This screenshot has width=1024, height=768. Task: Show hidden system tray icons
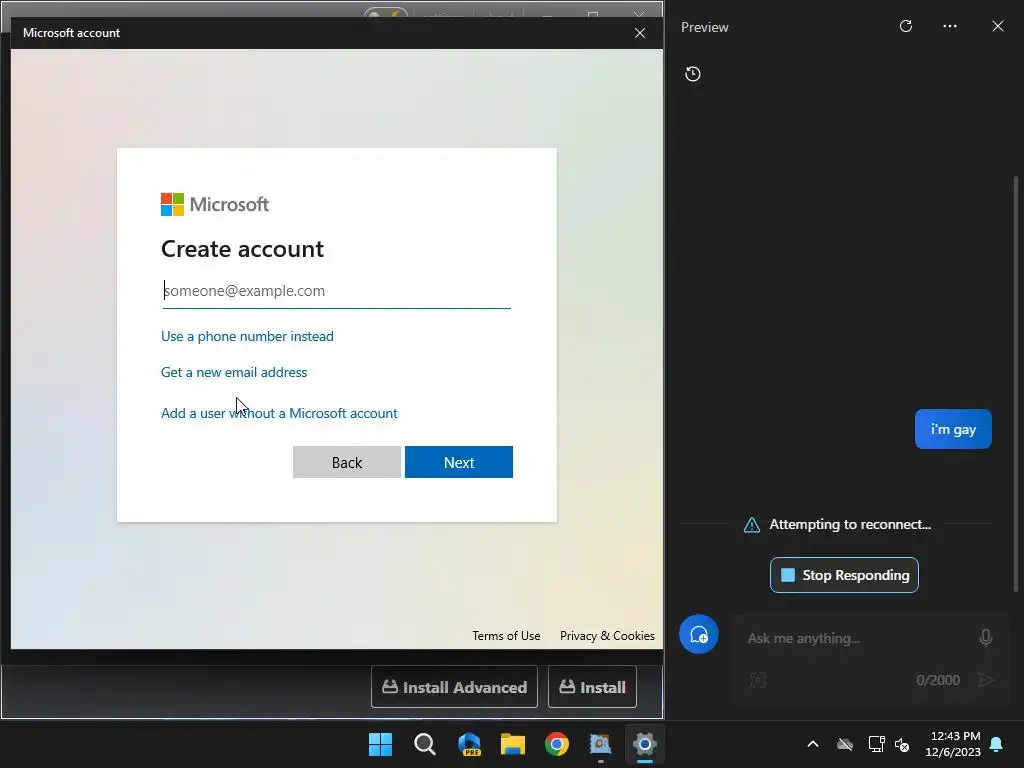click(x=812, y=744)
